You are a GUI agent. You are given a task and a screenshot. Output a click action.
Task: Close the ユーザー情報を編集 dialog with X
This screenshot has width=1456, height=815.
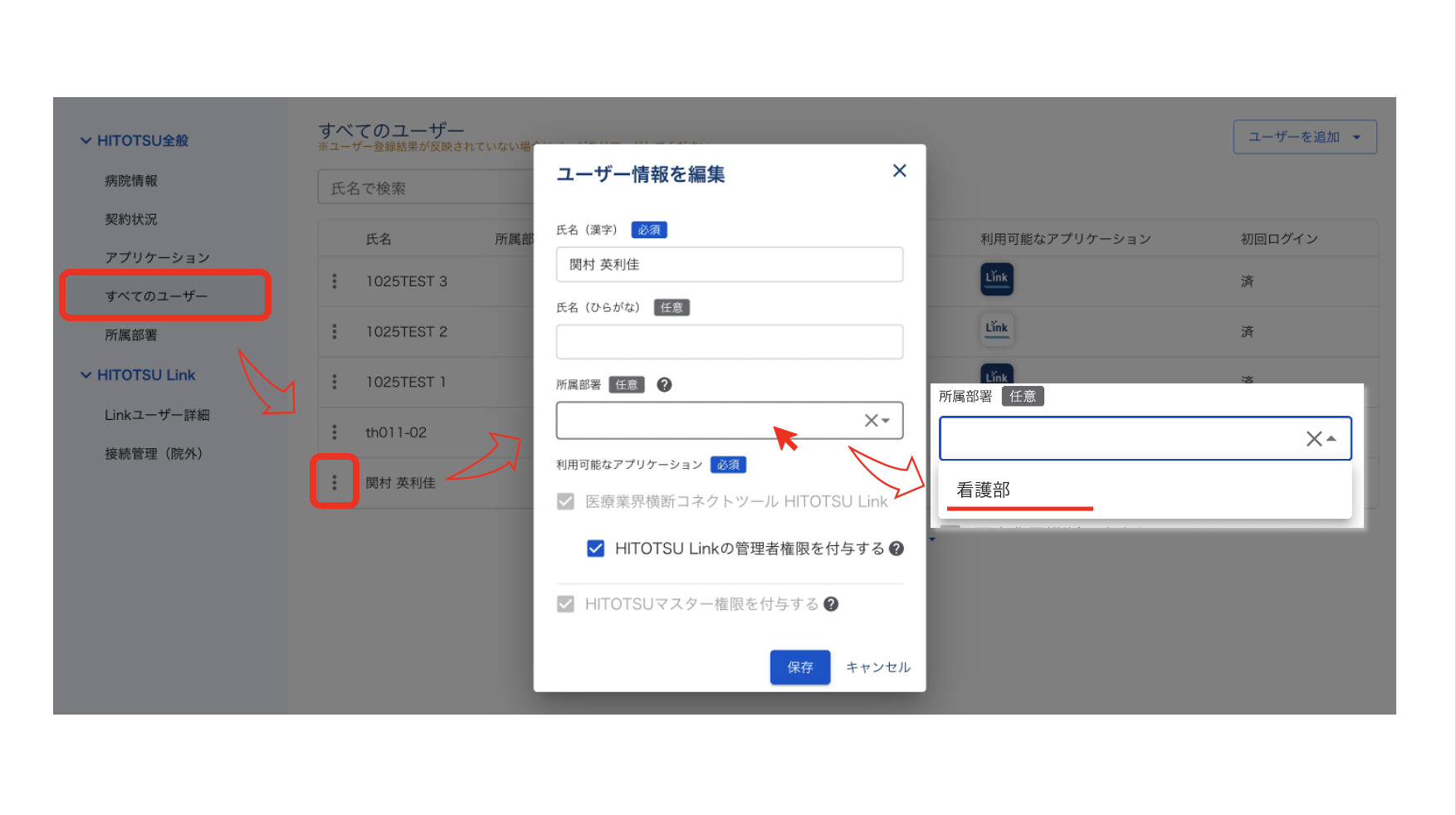coord(899,171)
